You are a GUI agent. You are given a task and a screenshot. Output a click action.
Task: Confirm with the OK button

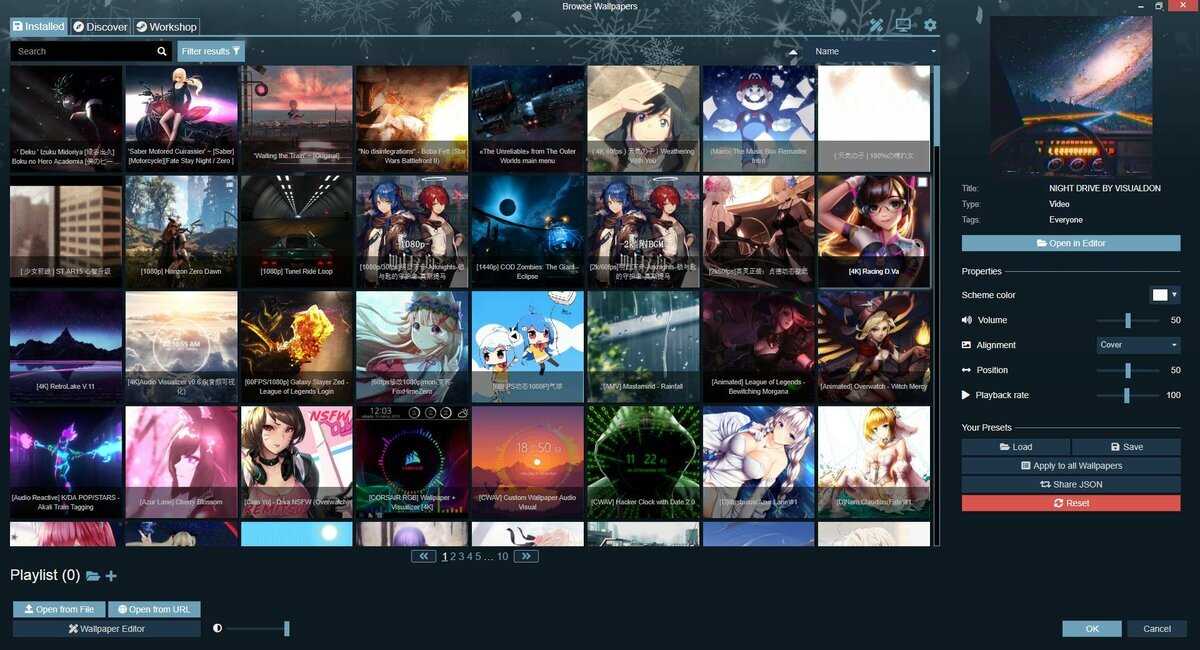(x=1092, y=629)
